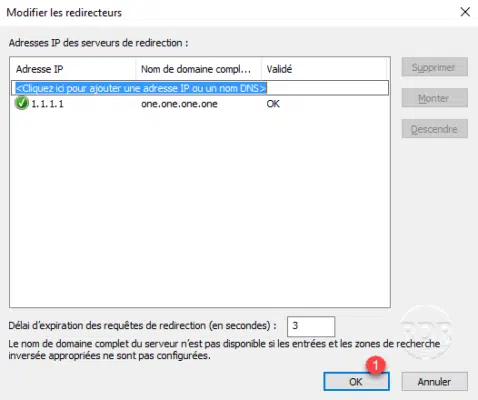The image size is (478, 400).
Task: Click the one.one.one.one domain name cell
Action: coord(179,104)
